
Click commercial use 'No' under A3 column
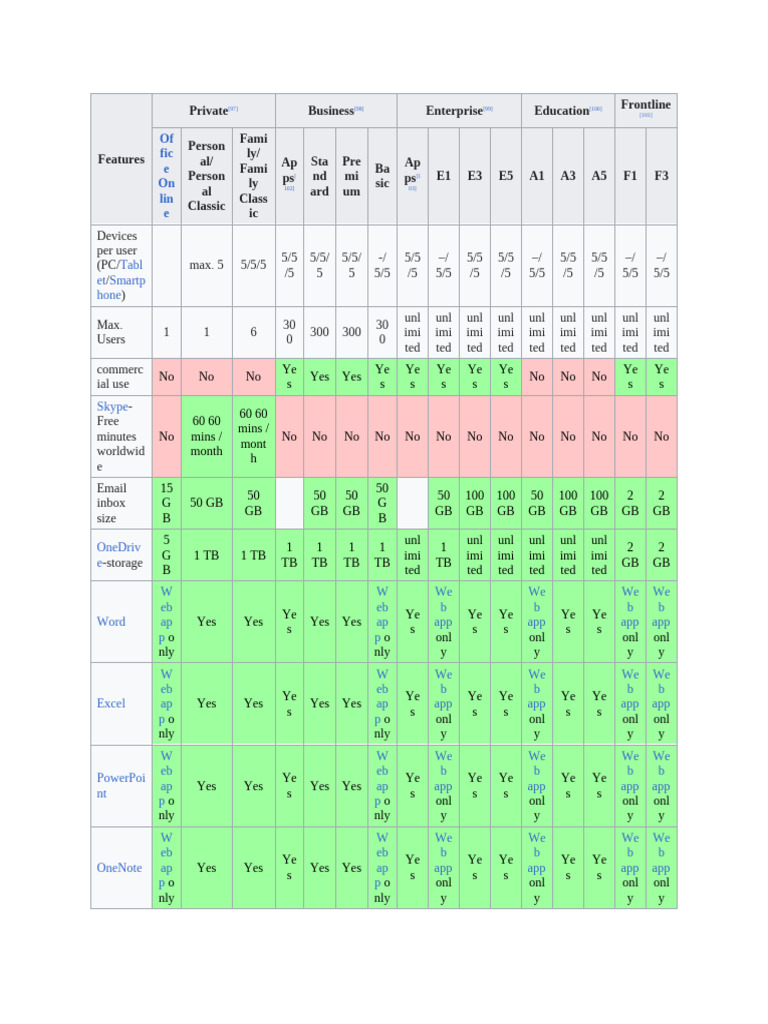(x=568, y=376)
